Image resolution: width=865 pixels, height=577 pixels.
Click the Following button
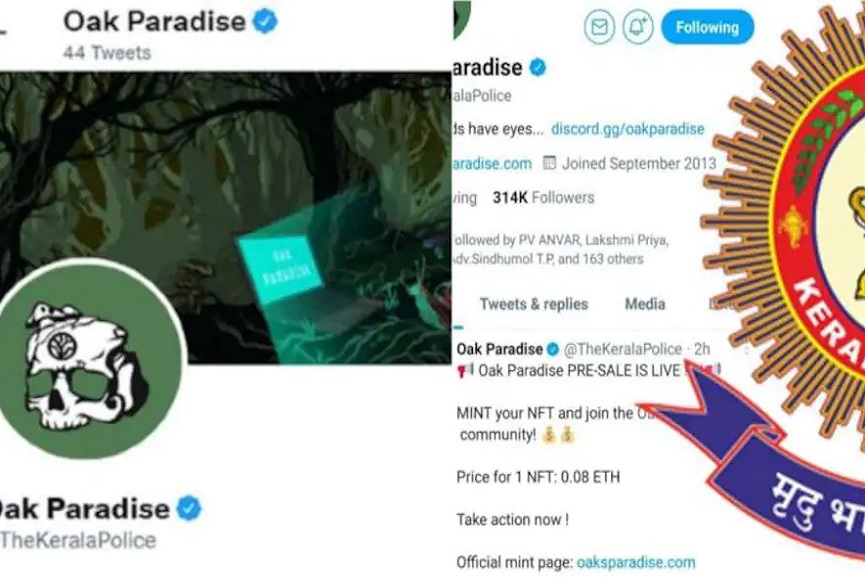pos(707,27)
